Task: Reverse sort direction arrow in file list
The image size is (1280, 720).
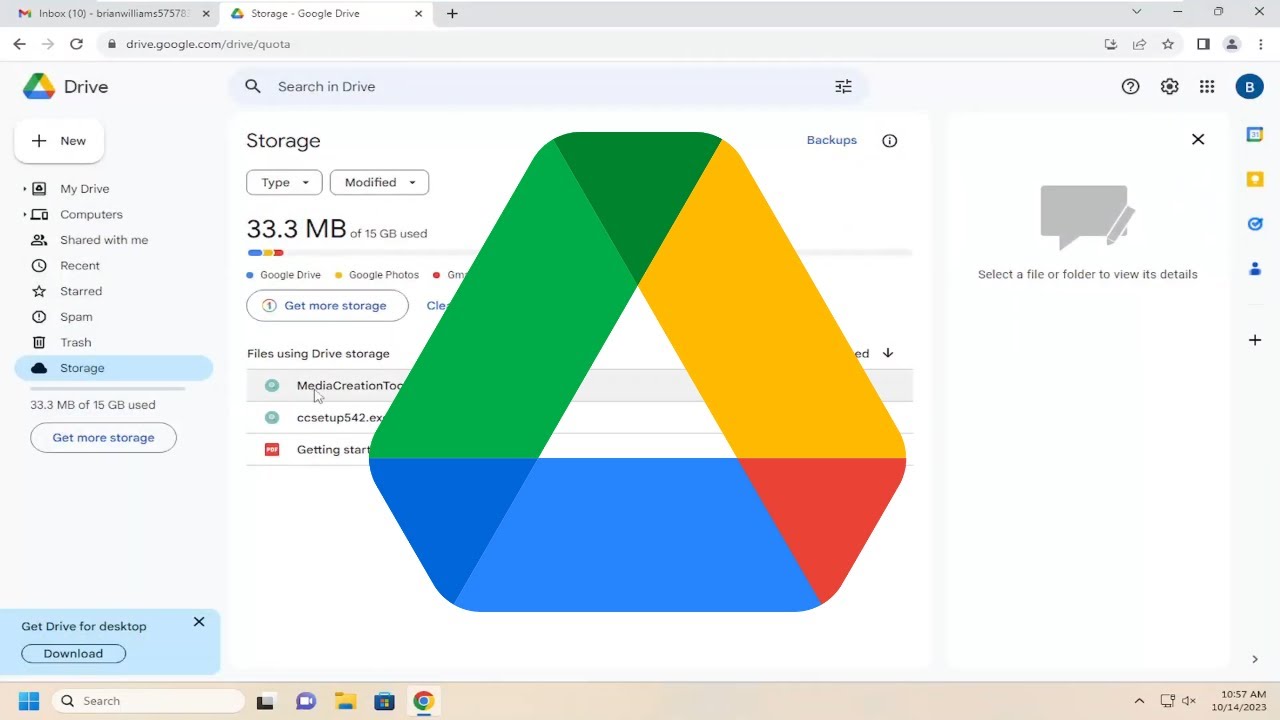Action: [887, 353]
